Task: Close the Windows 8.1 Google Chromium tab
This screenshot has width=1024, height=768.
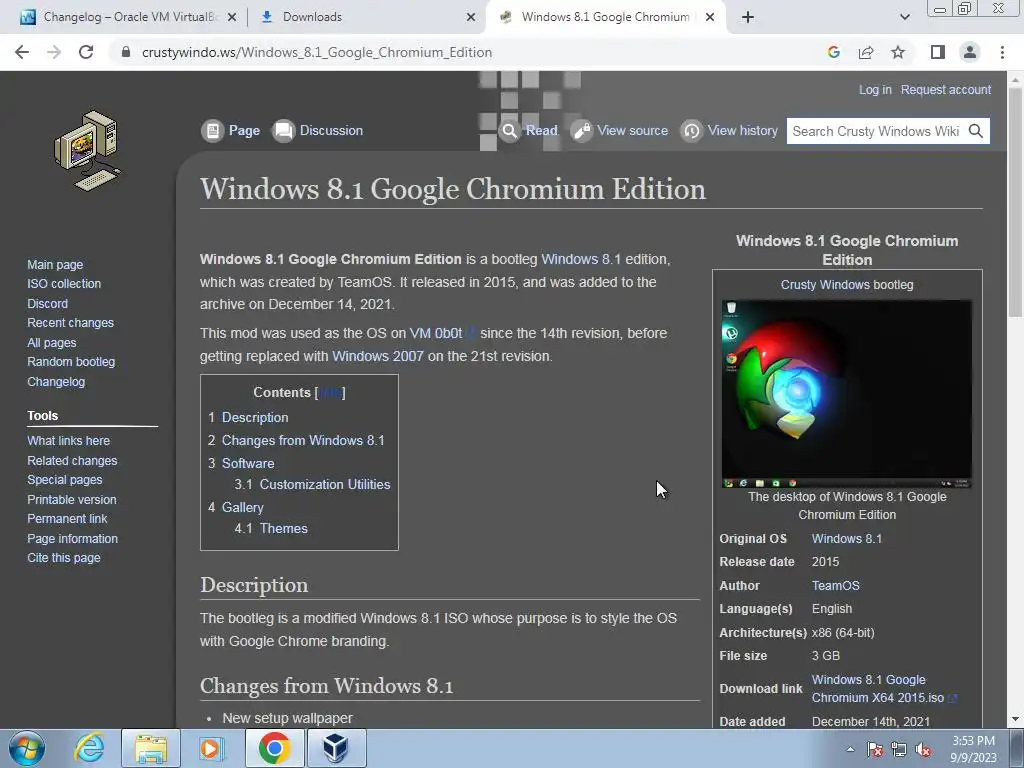Action: pyautogui.click(x=710, y=18)
